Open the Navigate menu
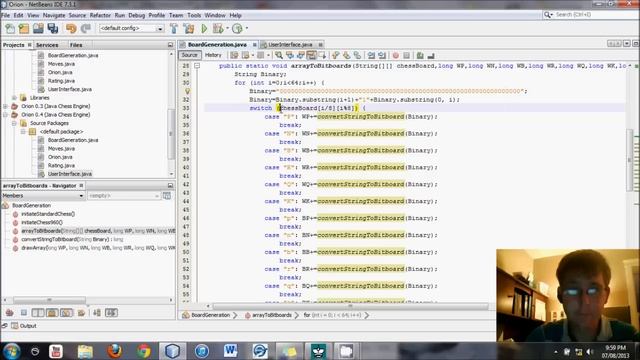Viewport: 640px width, 360px height. tap(54, 15)
